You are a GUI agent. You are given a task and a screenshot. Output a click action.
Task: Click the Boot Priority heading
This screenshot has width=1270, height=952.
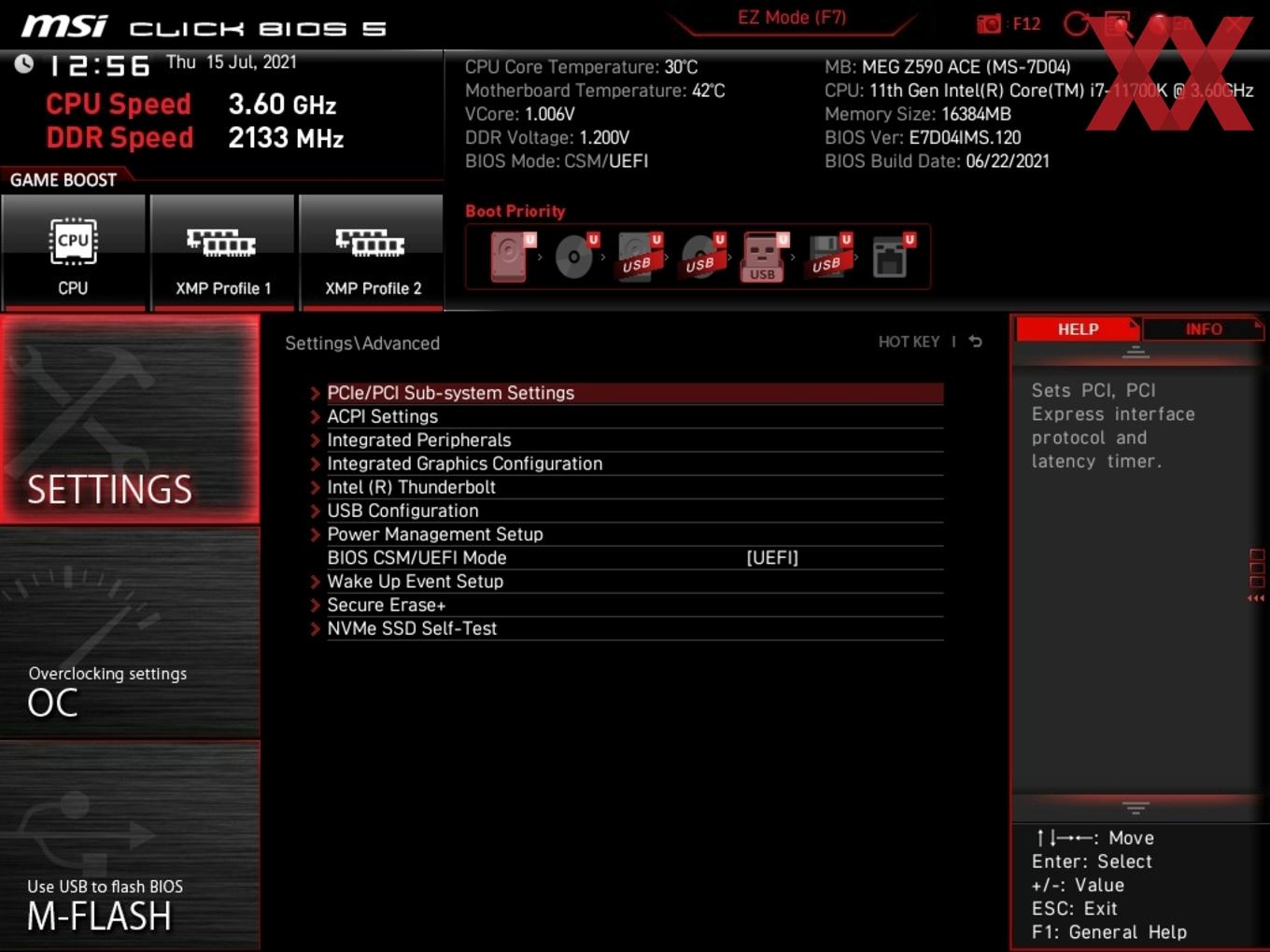click(515, 211)
